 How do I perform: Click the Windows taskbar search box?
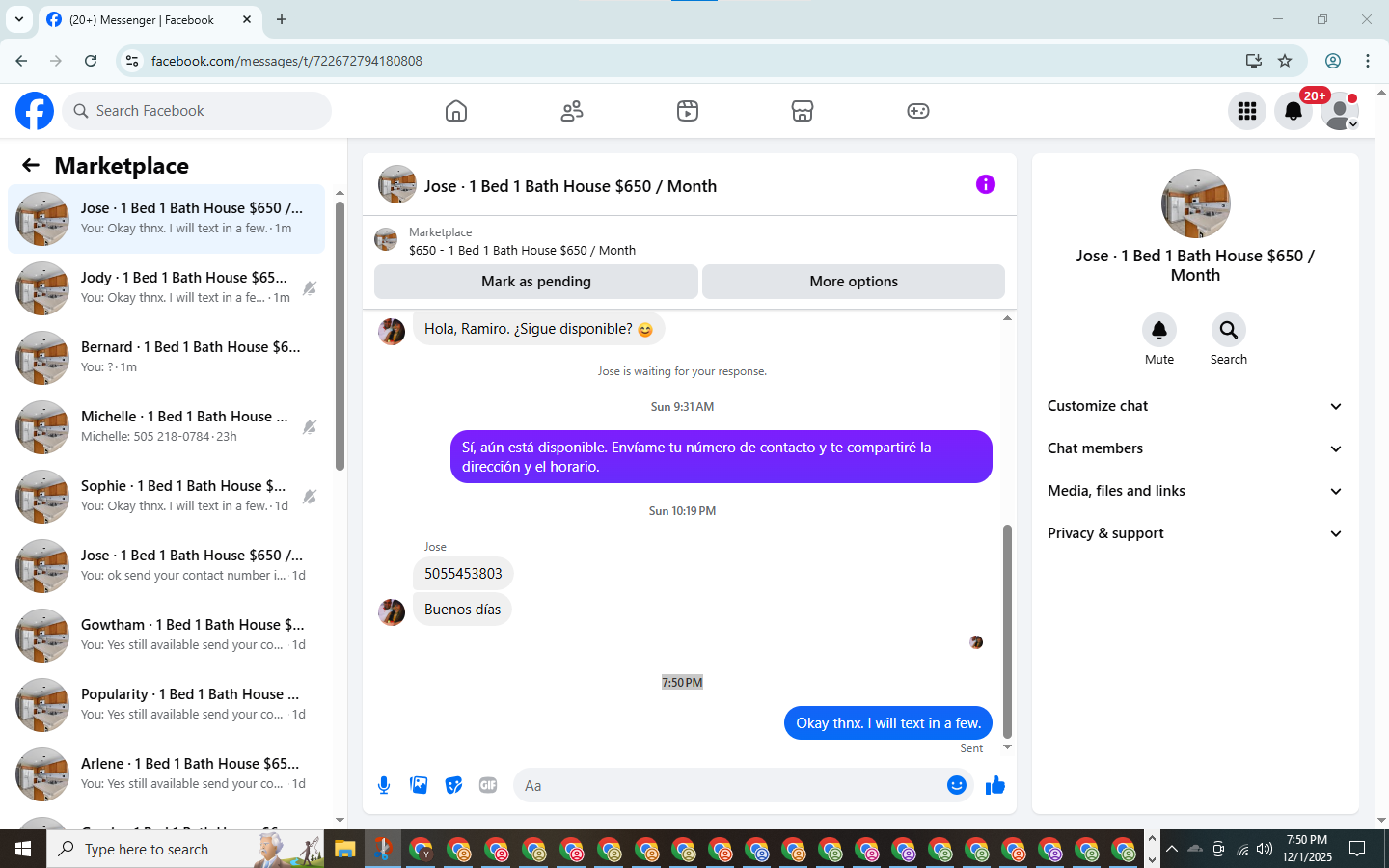click(x=185, y=849)
